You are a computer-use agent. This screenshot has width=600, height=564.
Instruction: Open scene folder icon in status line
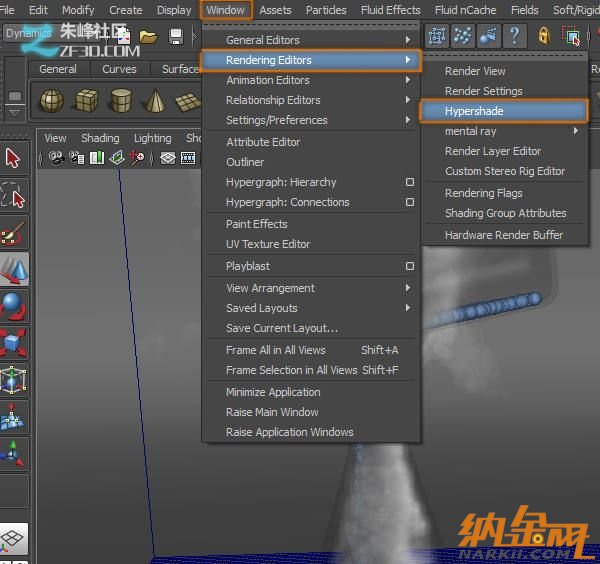click(148, 37)
